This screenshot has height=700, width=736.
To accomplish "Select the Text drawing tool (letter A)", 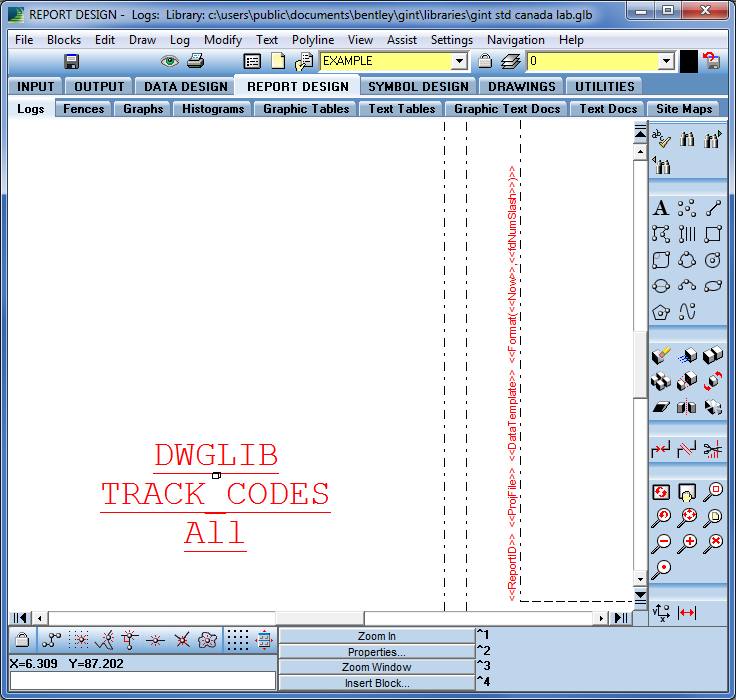I will tap(661, 208).
